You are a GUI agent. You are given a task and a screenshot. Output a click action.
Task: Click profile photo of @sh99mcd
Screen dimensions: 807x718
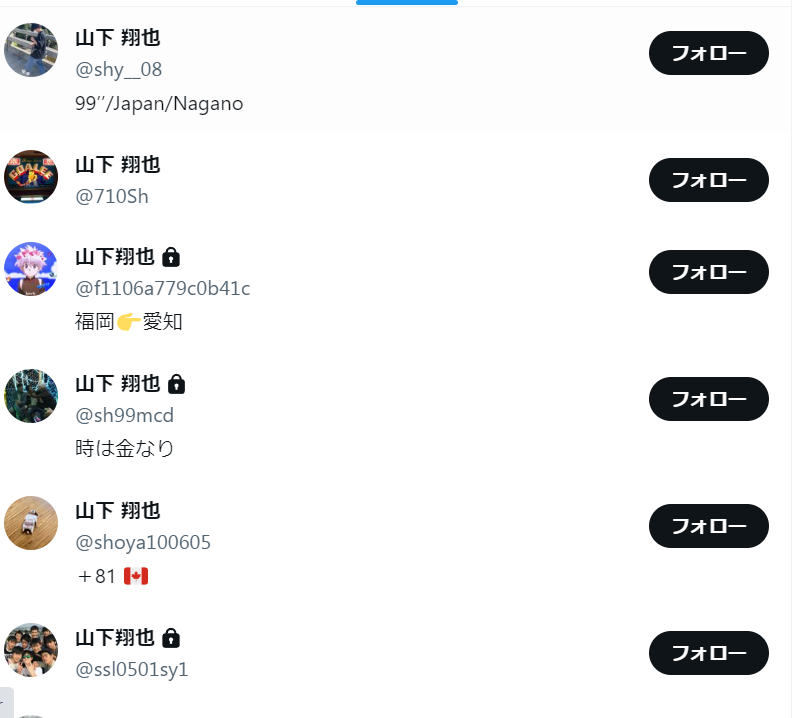click(31, 396)
